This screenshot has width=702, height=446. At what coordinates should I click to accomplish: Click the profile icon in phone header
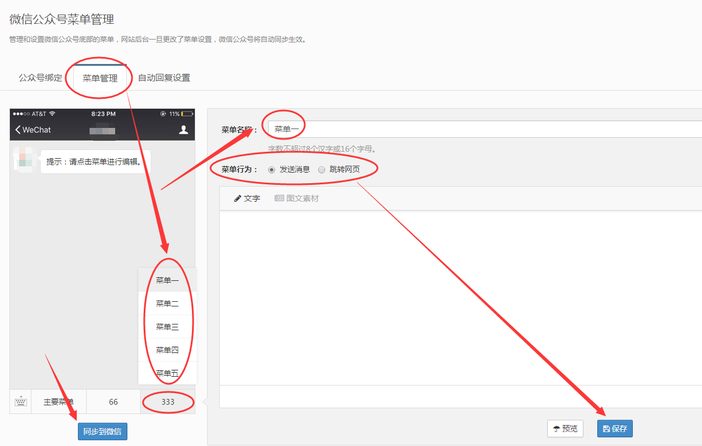[183, 130]
